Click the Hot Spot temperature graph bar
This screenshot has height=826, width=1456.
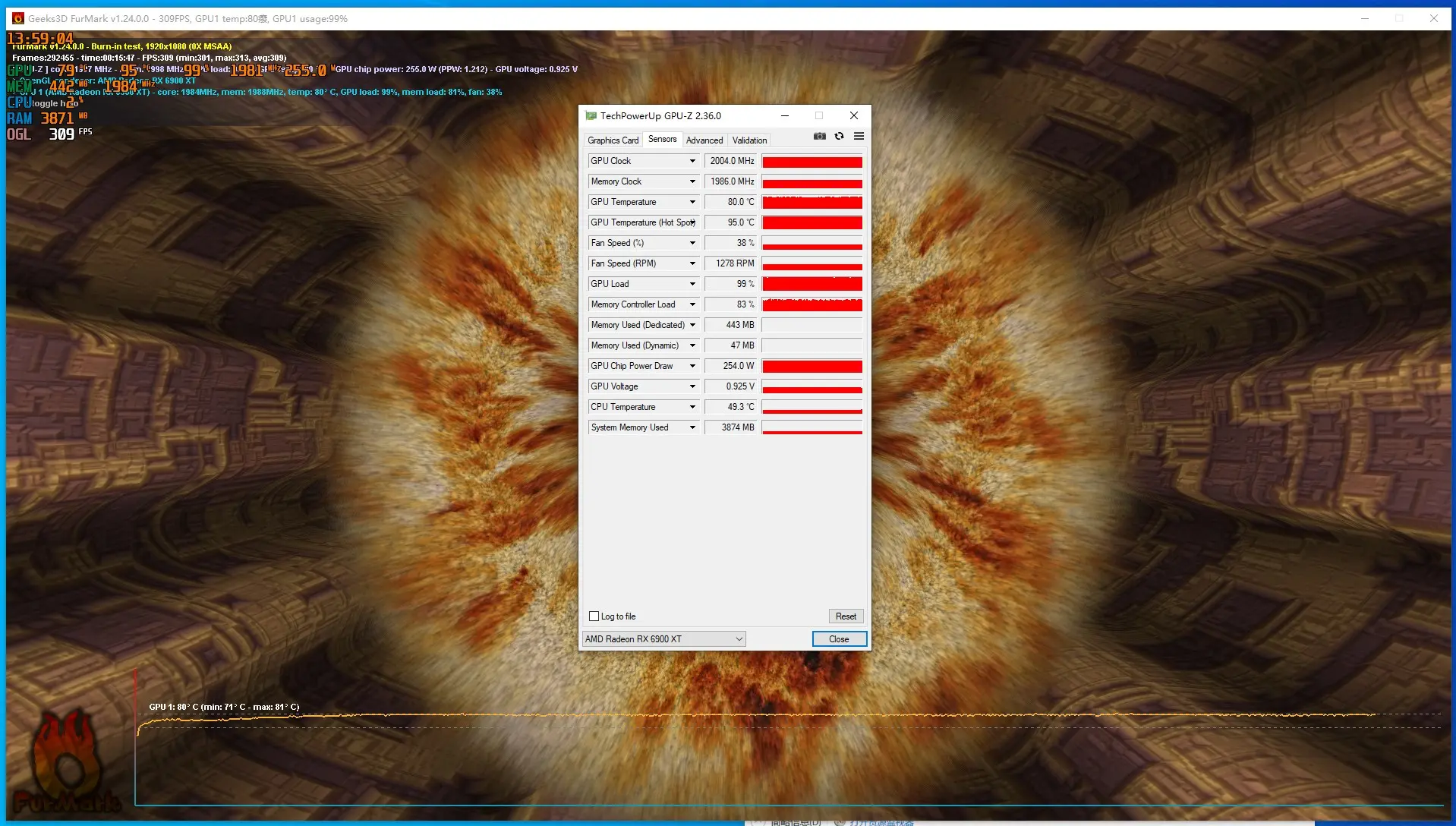click(812, 222)
